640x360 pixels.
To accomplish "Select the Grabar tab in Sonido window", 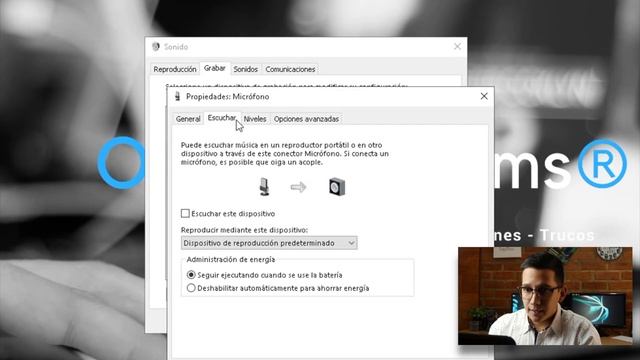I will [215, 68].
